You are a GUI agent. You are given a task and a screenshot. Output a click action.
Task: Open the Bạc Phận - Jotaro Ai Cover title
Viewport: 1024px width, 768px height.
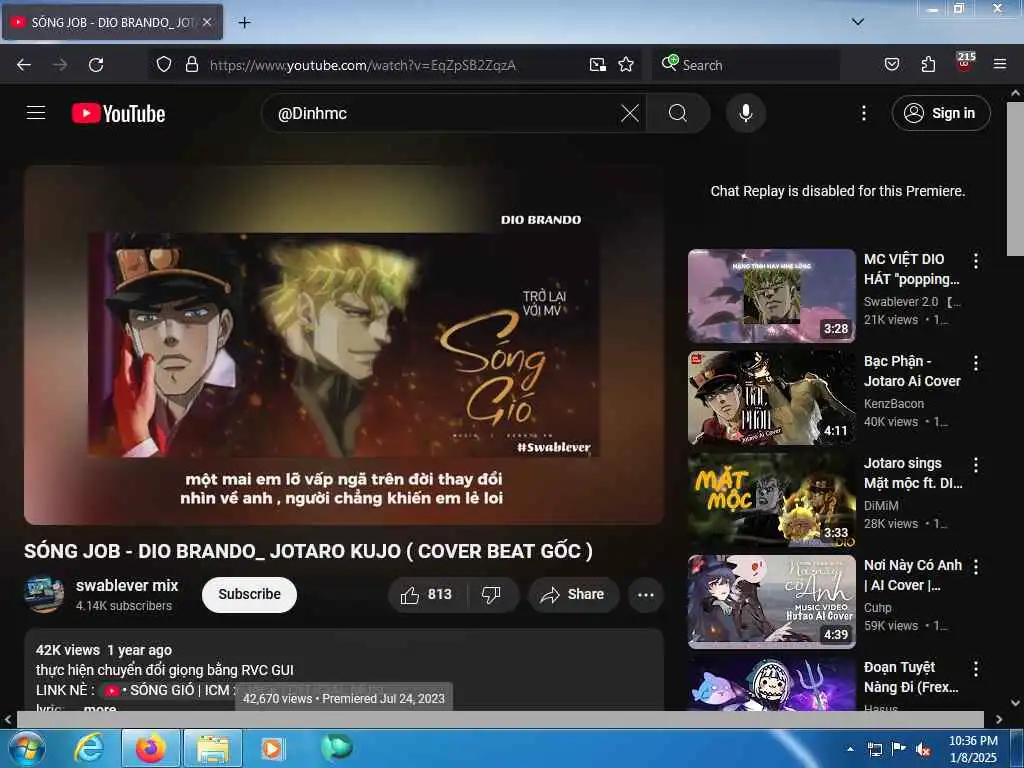(912, 371)
